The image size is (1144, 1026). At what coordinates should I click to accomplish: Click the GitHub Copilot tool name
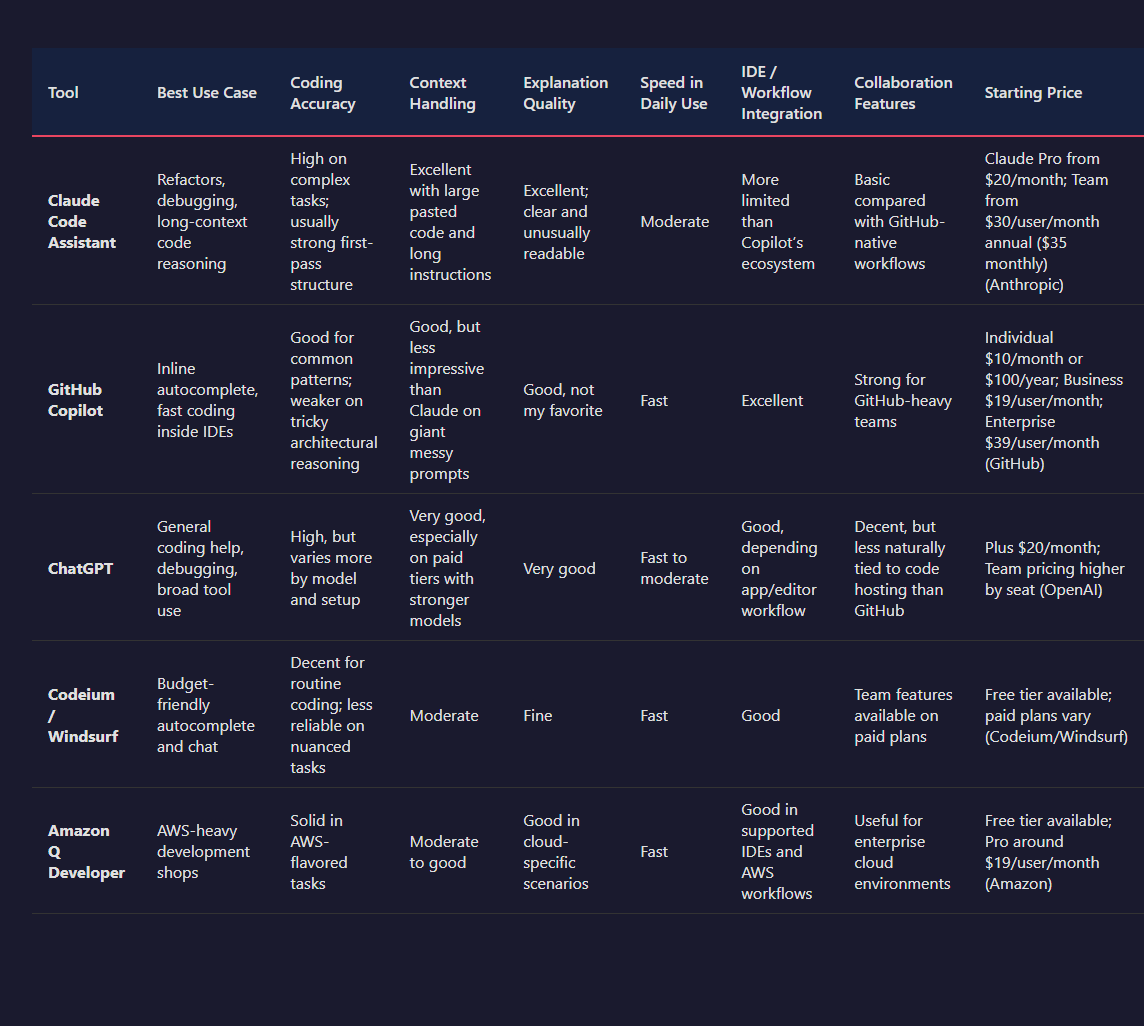(x=75, y=400)
